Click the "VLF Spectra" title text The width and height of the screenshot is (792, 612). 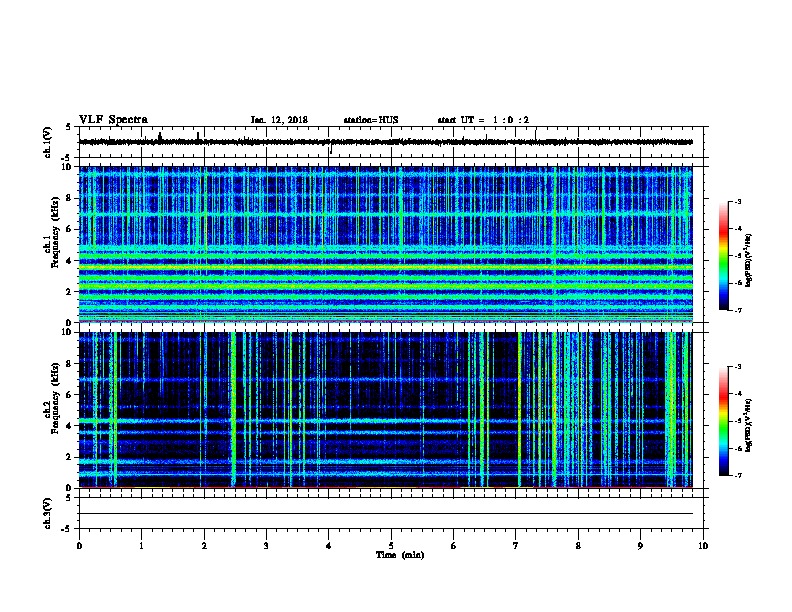point(113,120)
